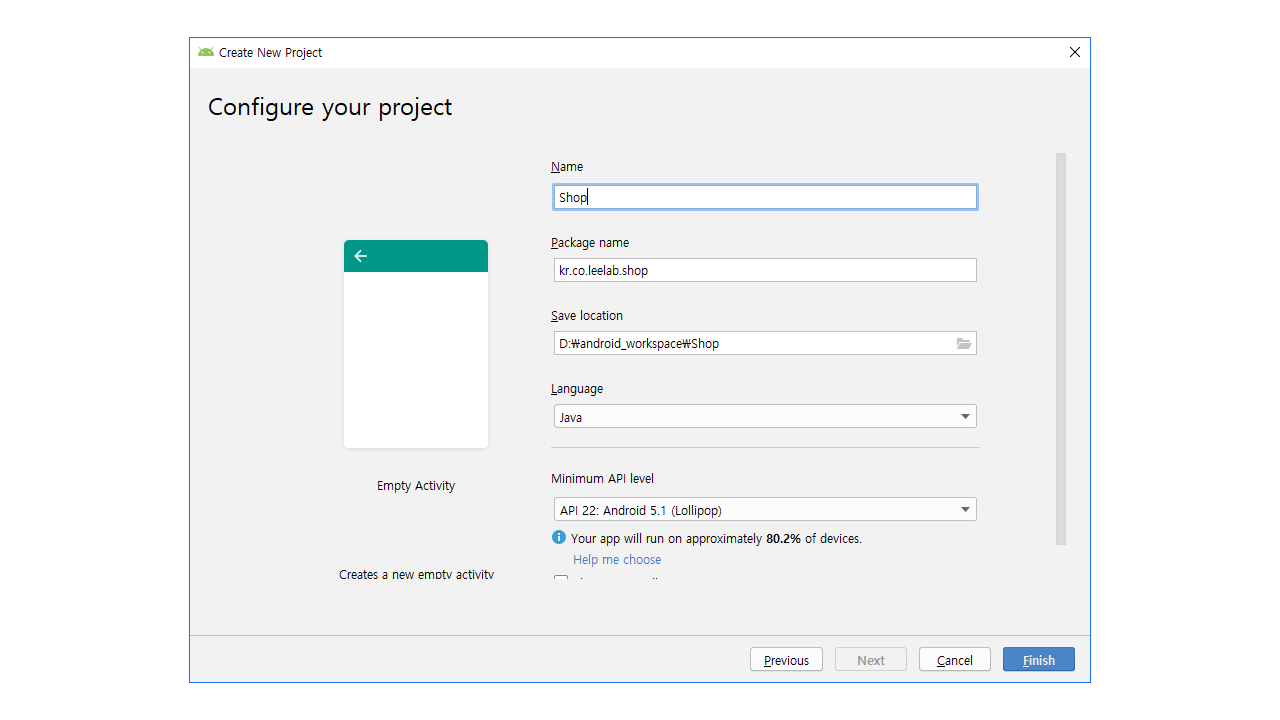Image resolution: width=1280 pixels, height=720 pixels.
Task: Click the folder browse icon in Save location
Action: [x=963, y=344]
